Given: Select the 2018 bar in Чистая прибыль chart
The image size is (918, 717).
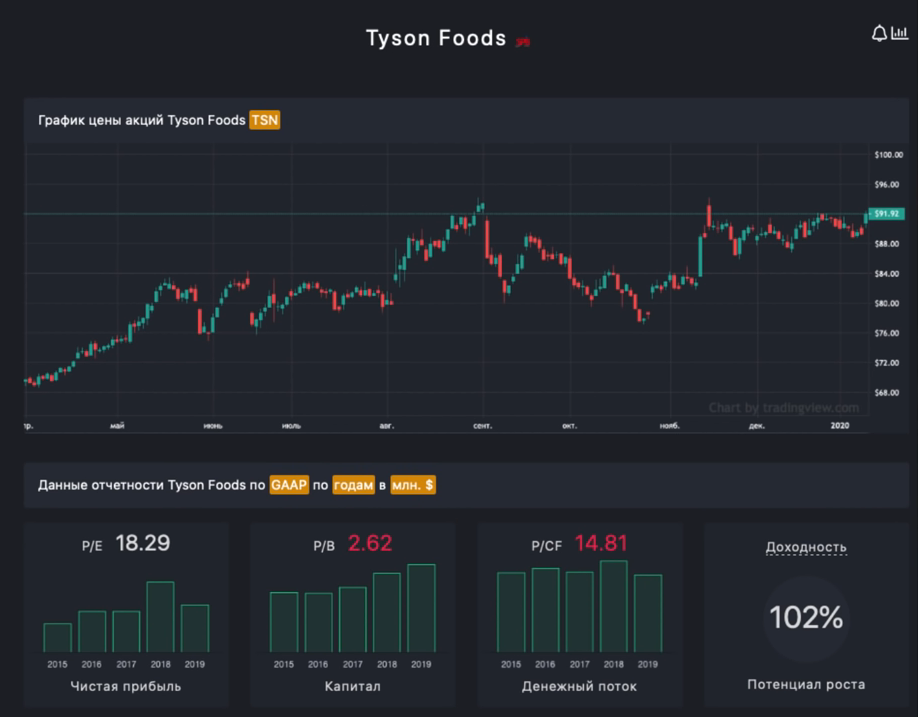Looking at the screenshot, I should click(160, 617).
